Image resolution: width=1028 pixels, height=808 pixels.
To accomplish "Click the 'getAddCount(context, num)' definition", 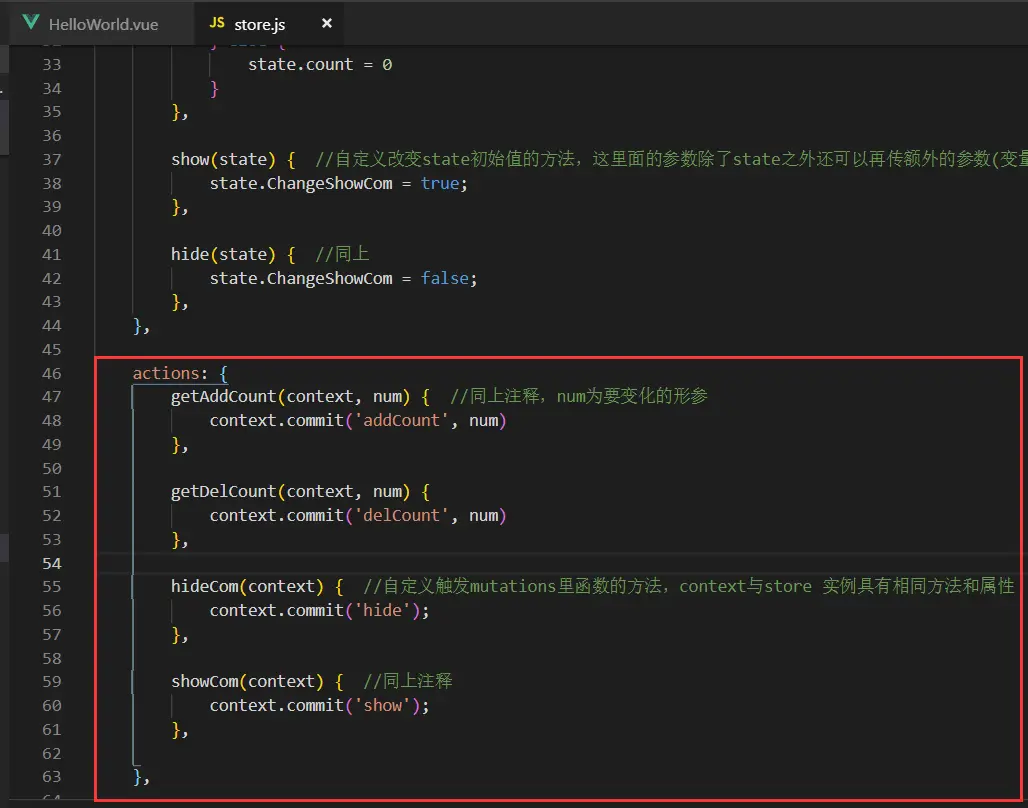I will point(290,397).
